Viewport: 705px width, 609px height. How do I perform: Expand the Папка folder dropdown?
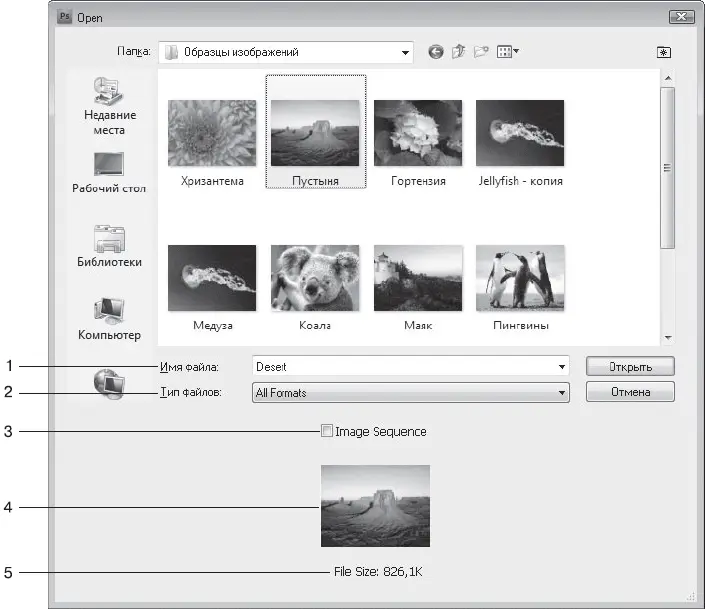405,53
